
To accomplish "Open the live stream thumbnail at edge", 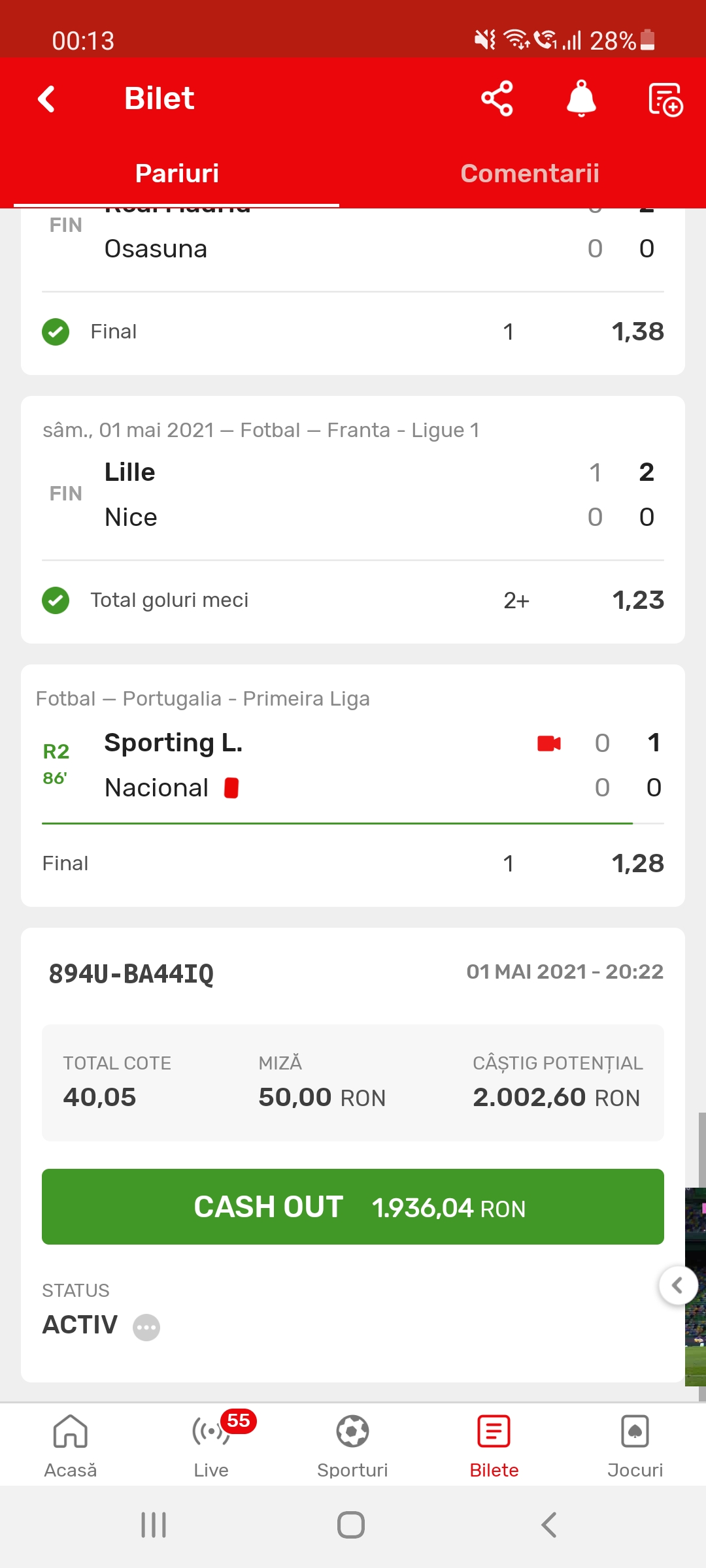I will (x=696, y=1287).
